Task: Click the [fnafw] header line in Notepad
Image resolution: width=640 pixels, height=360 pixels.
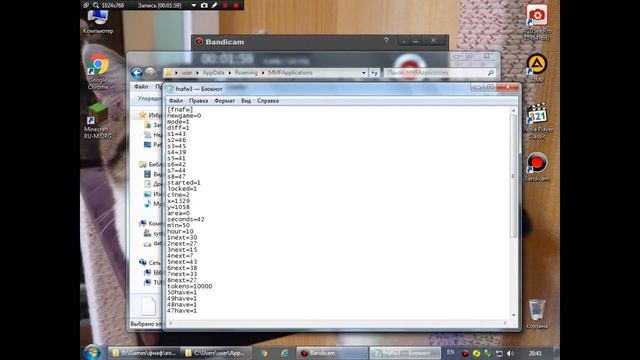Action: pos(180,110)
